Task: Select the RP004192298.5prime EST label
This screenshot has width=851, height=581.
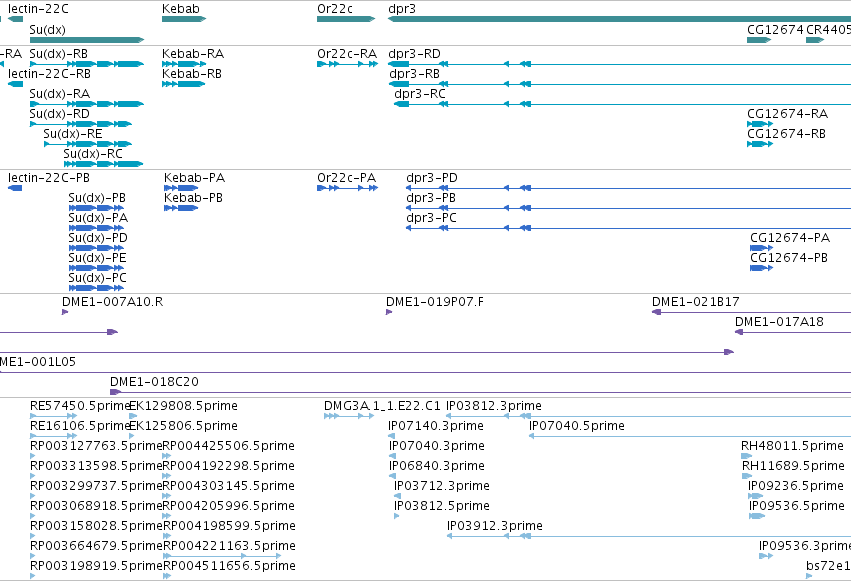Action: click(229, 467)
